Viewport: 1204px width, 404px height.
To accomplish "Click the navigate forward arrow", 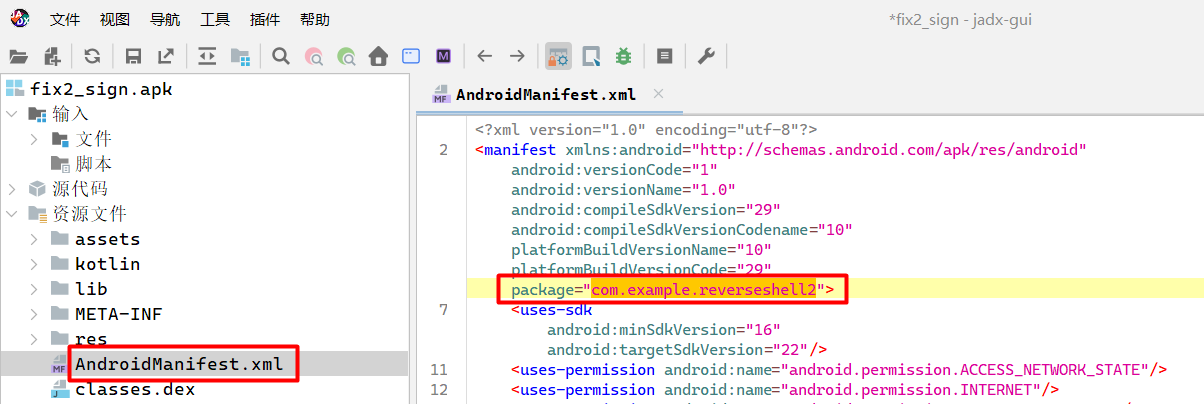I will click(x=517, y=56).
